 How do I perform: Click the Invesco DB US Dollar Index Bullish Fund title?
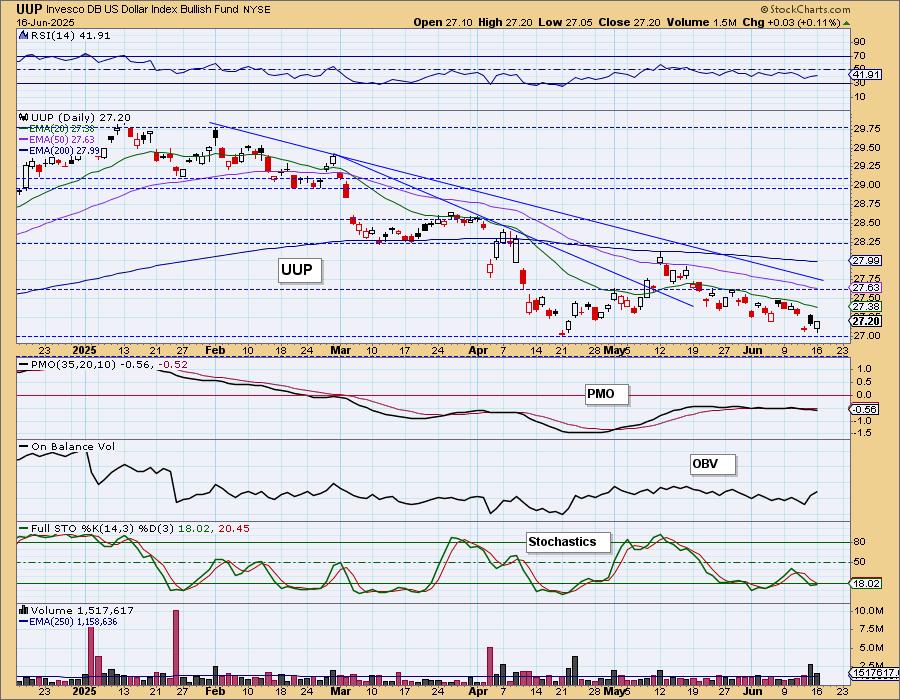[142, 10]
